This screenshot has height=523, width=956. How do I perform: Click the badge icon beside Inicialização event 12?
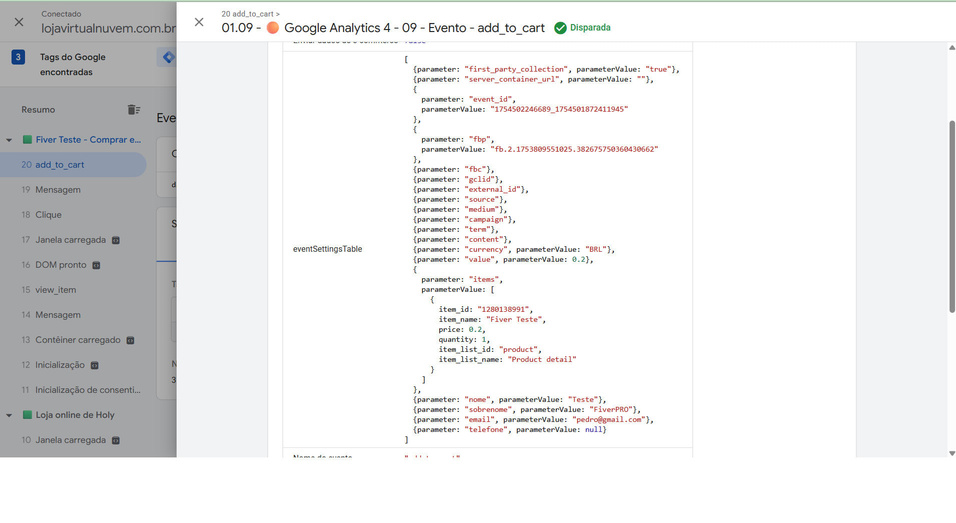[95, 365]
